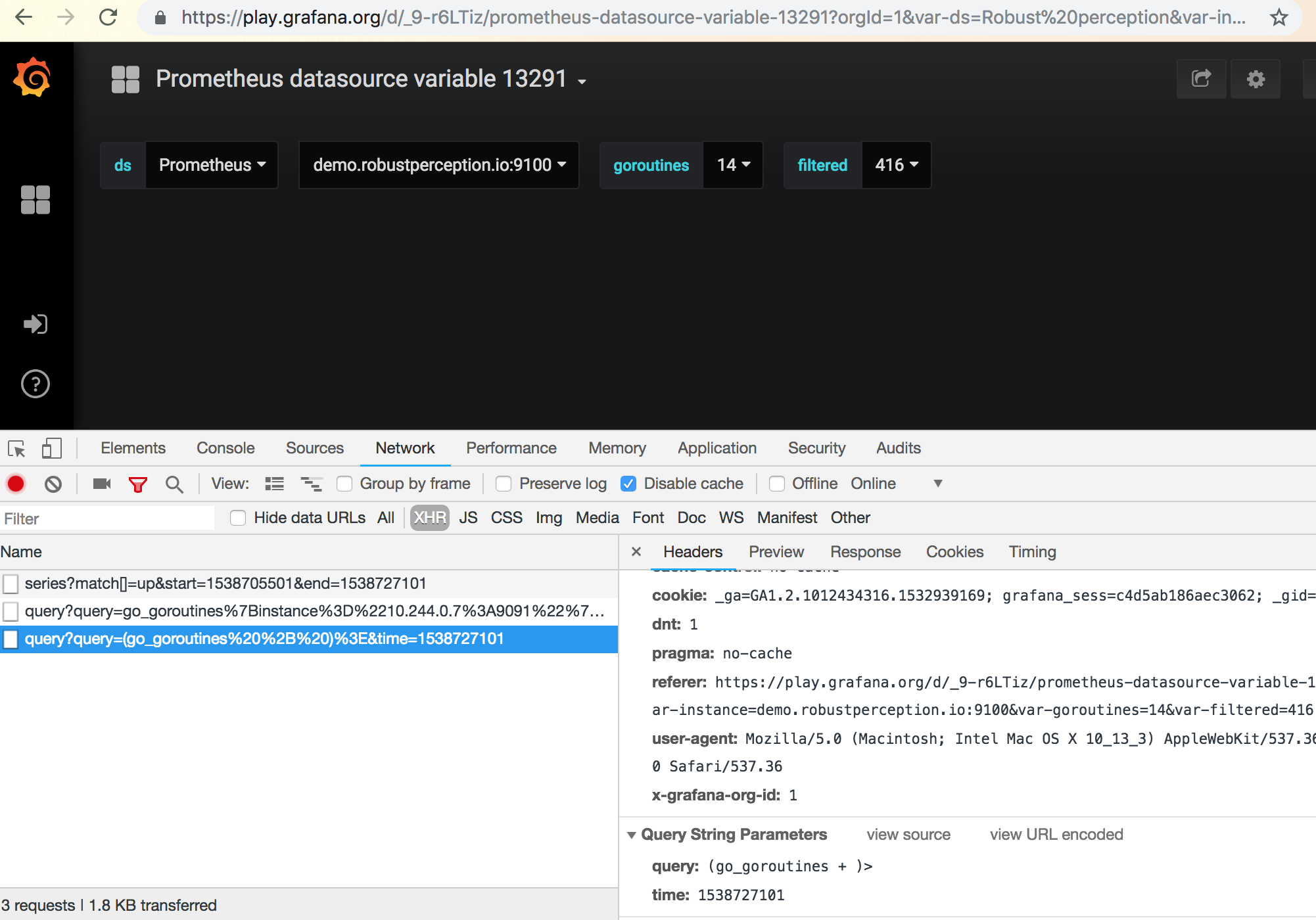This screenshot has width=1316, height=920.
Task: Uncheck the Disable cache checkbox
Action: pos(628,484)
